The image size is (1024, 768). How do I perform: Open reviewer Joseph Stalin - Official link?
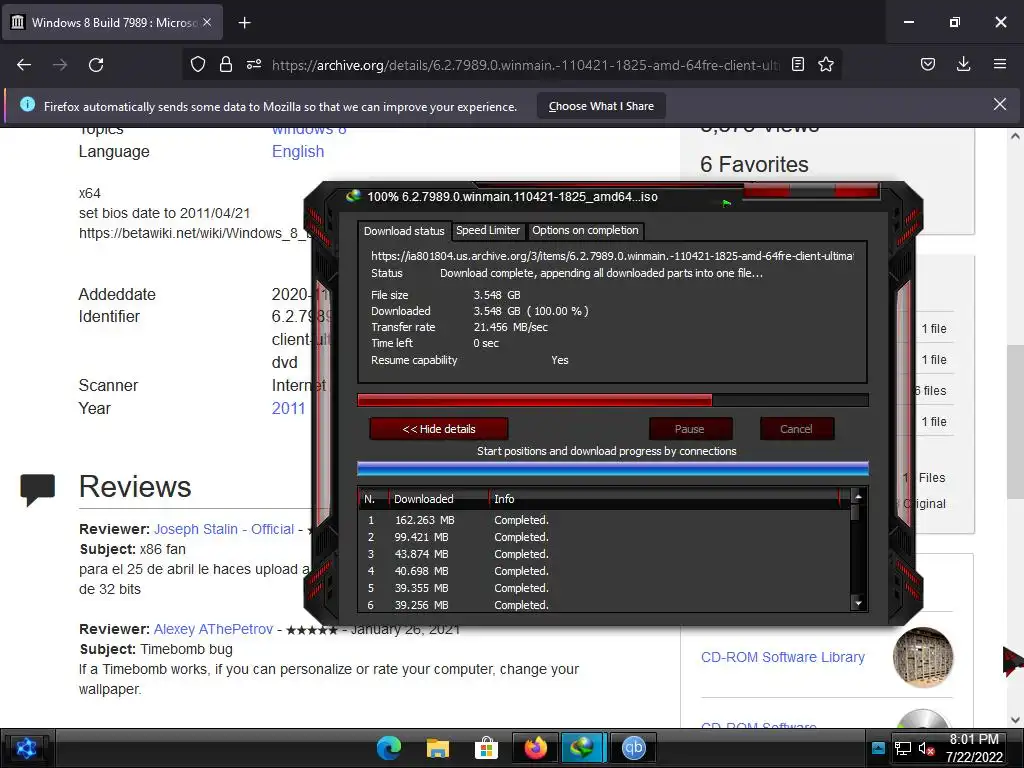(x=224, y=529)
